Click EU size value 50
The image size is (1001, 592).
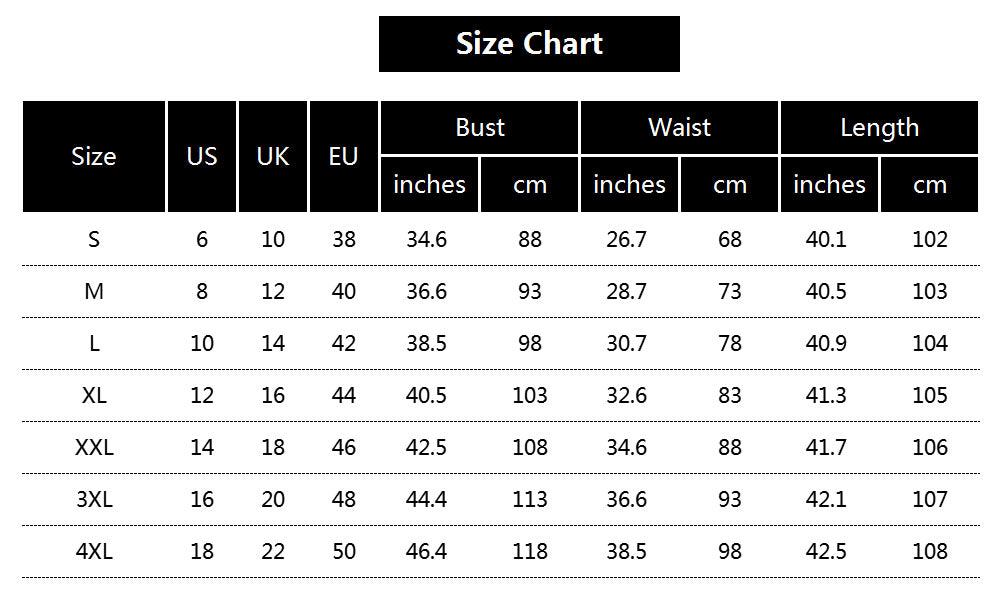[x=343, y=551]
